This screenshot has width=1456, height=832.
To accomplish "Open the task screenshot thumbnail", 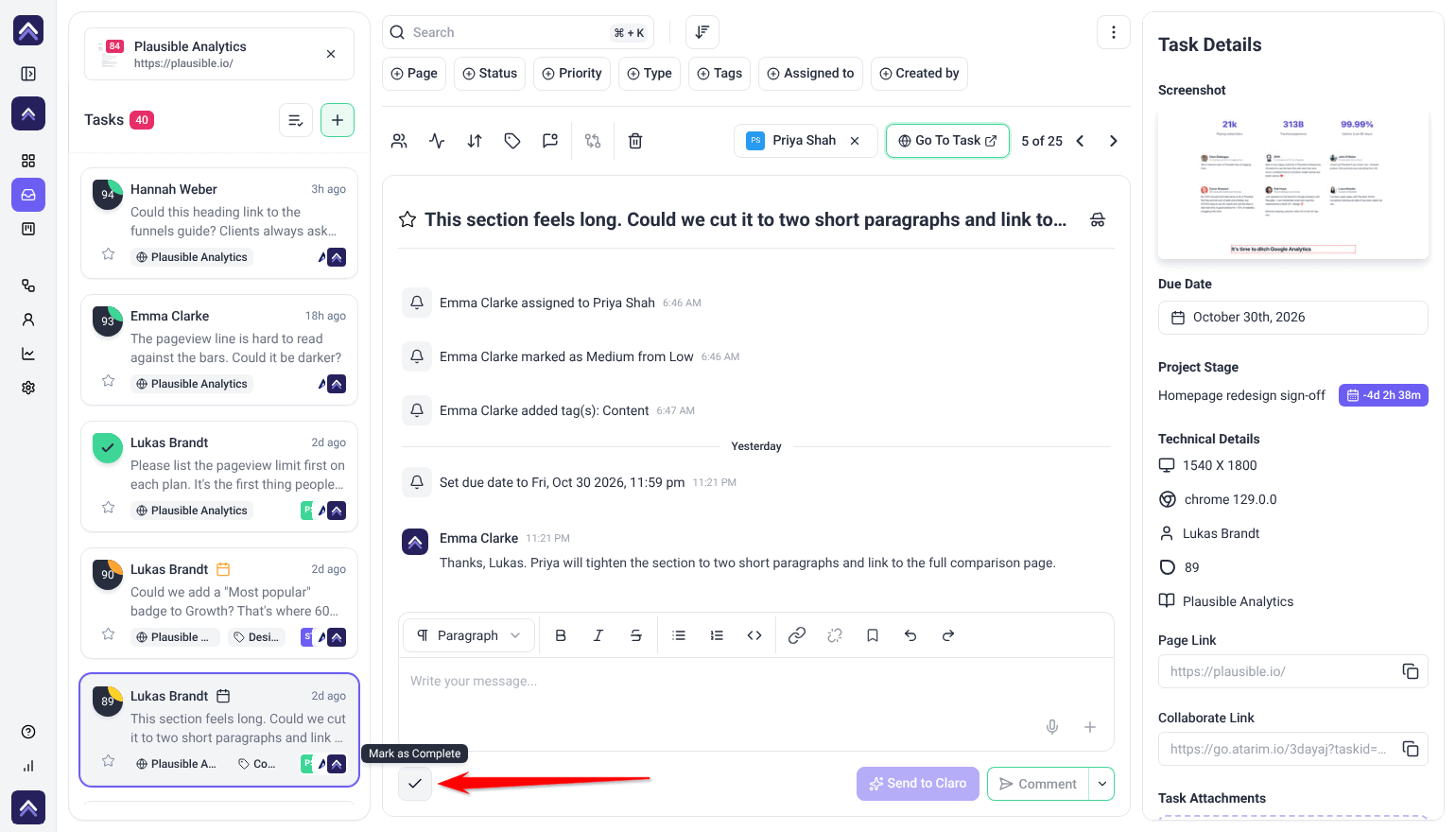I will [1292, 183].
